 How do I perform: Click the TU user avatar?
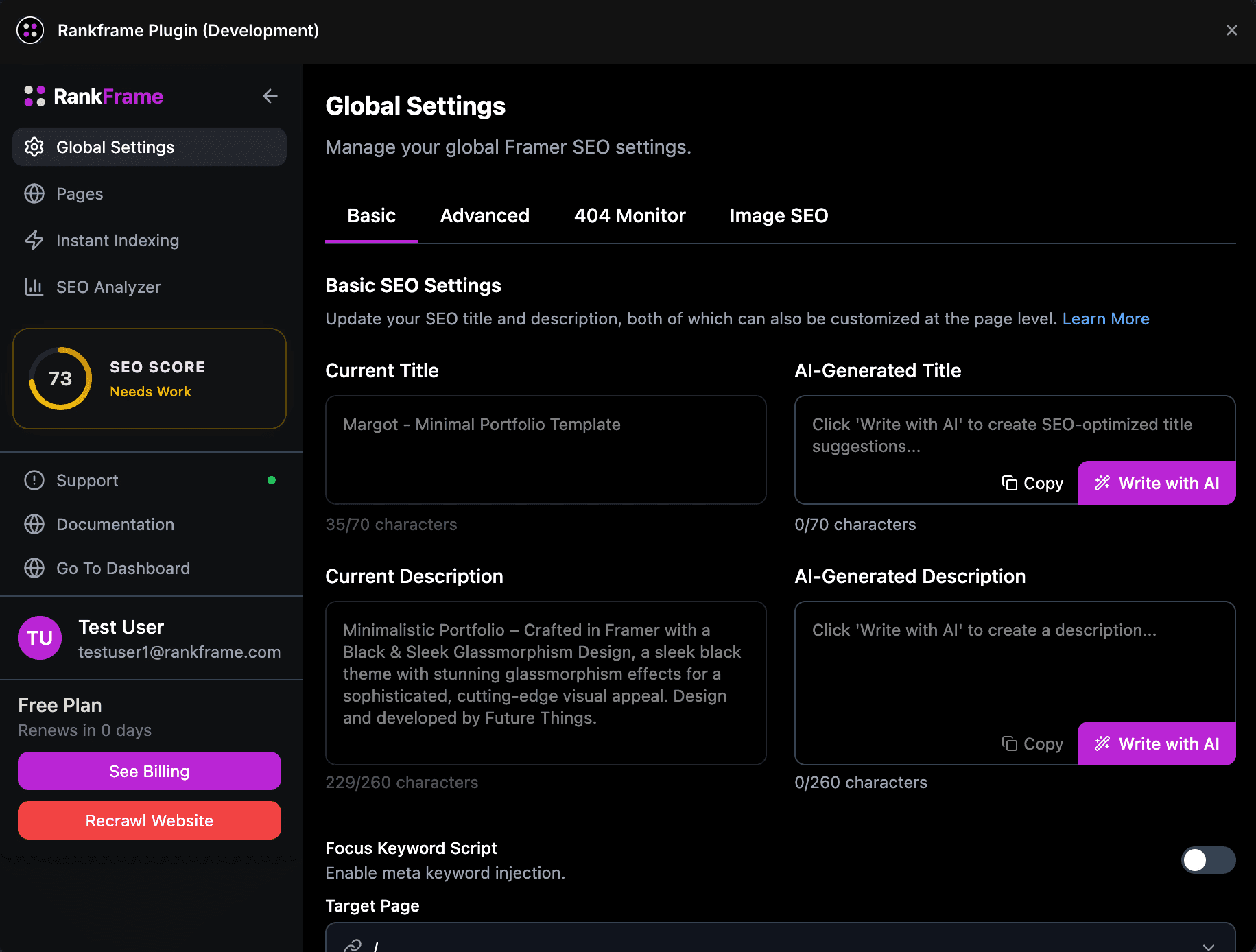point(40,638)
